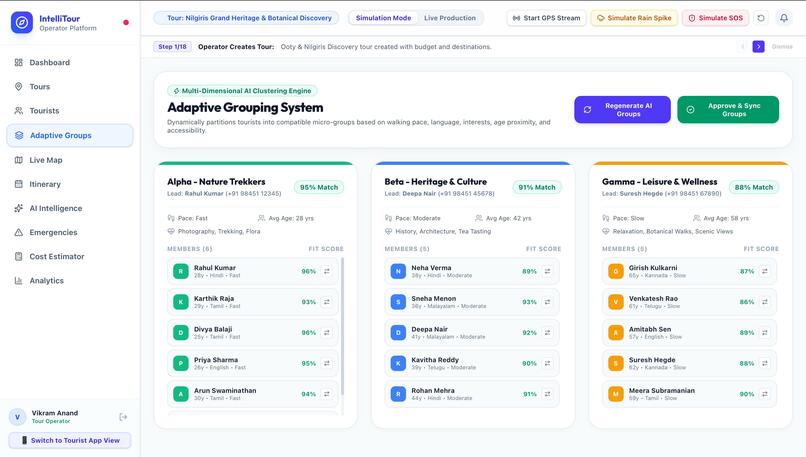Image resolution: width=806 pixels, height=457 pixels.
Task: Click the swap icon for Arun Swaminathan
Action: pyautogui.click(x=327, y=394)
